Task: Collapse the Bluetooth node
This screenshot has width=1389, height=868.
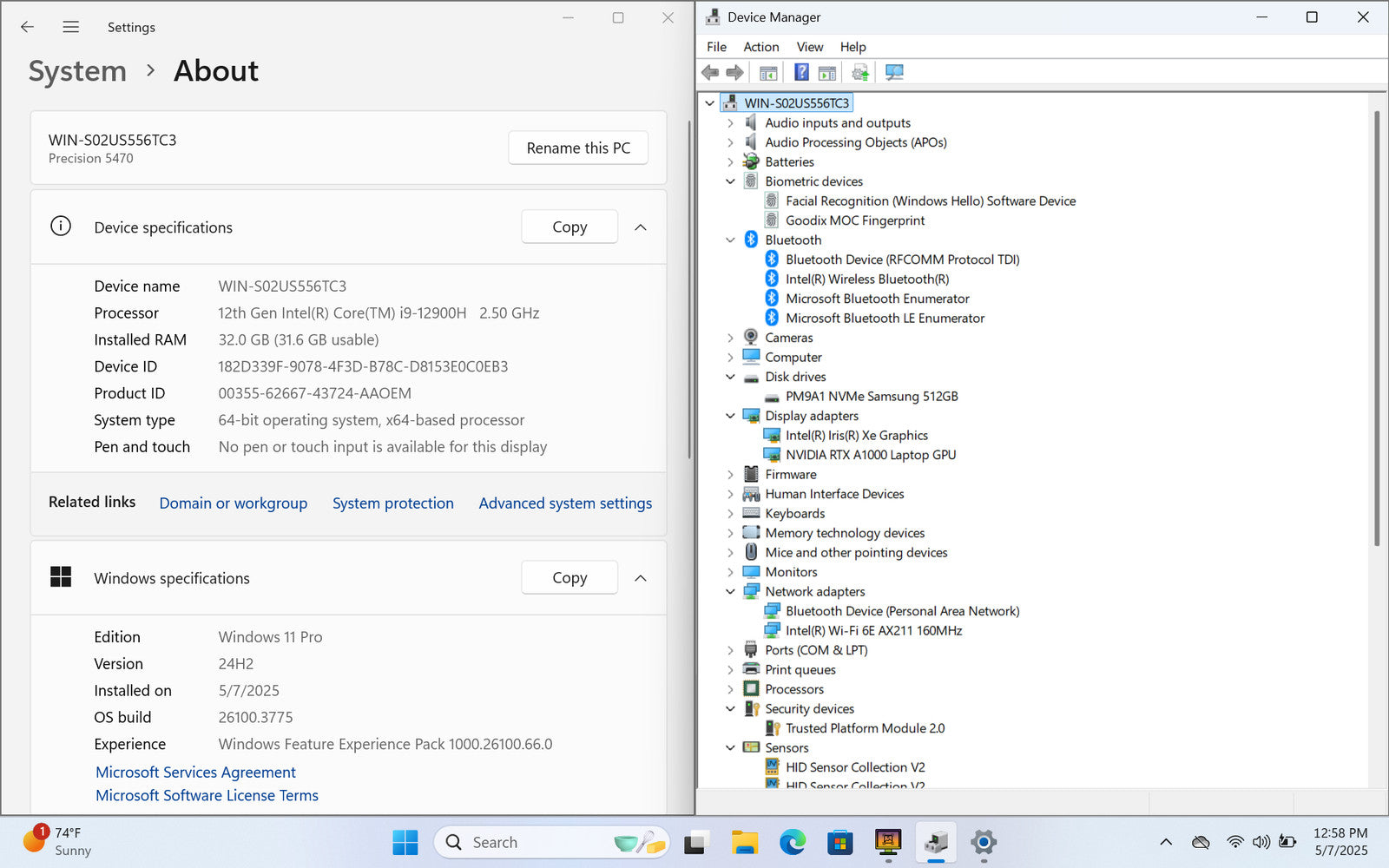Action: point(730,240)
